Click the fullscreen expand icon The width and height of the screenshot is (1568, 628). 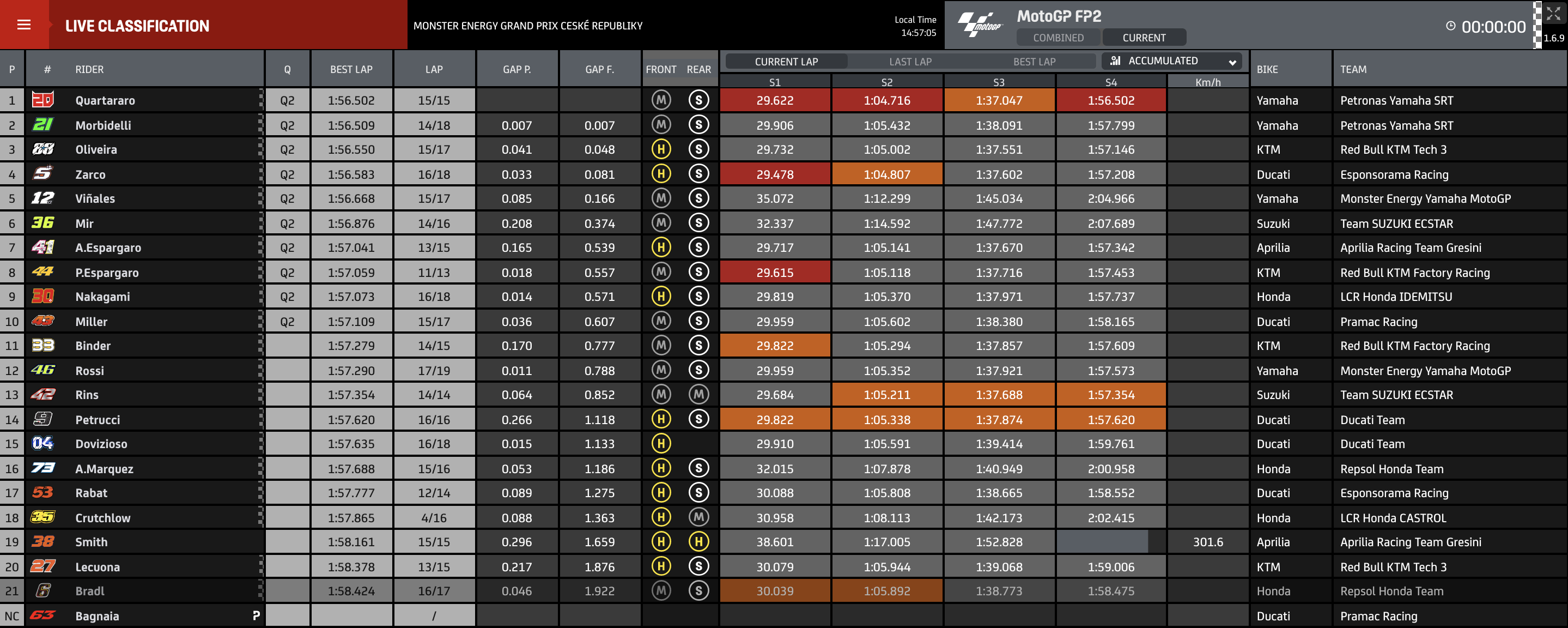pos(1553,14)
